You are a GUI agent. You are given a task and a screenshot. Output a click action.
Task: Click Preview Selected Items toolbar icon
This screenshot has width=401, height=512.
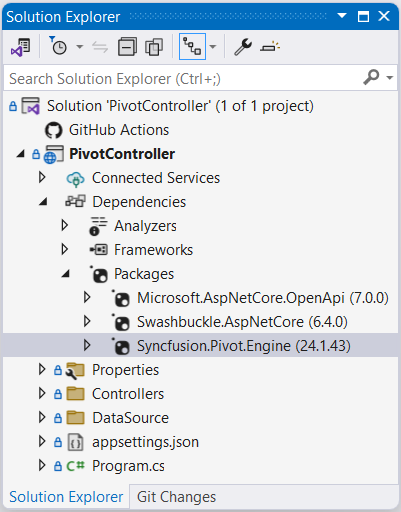(270, 47)
